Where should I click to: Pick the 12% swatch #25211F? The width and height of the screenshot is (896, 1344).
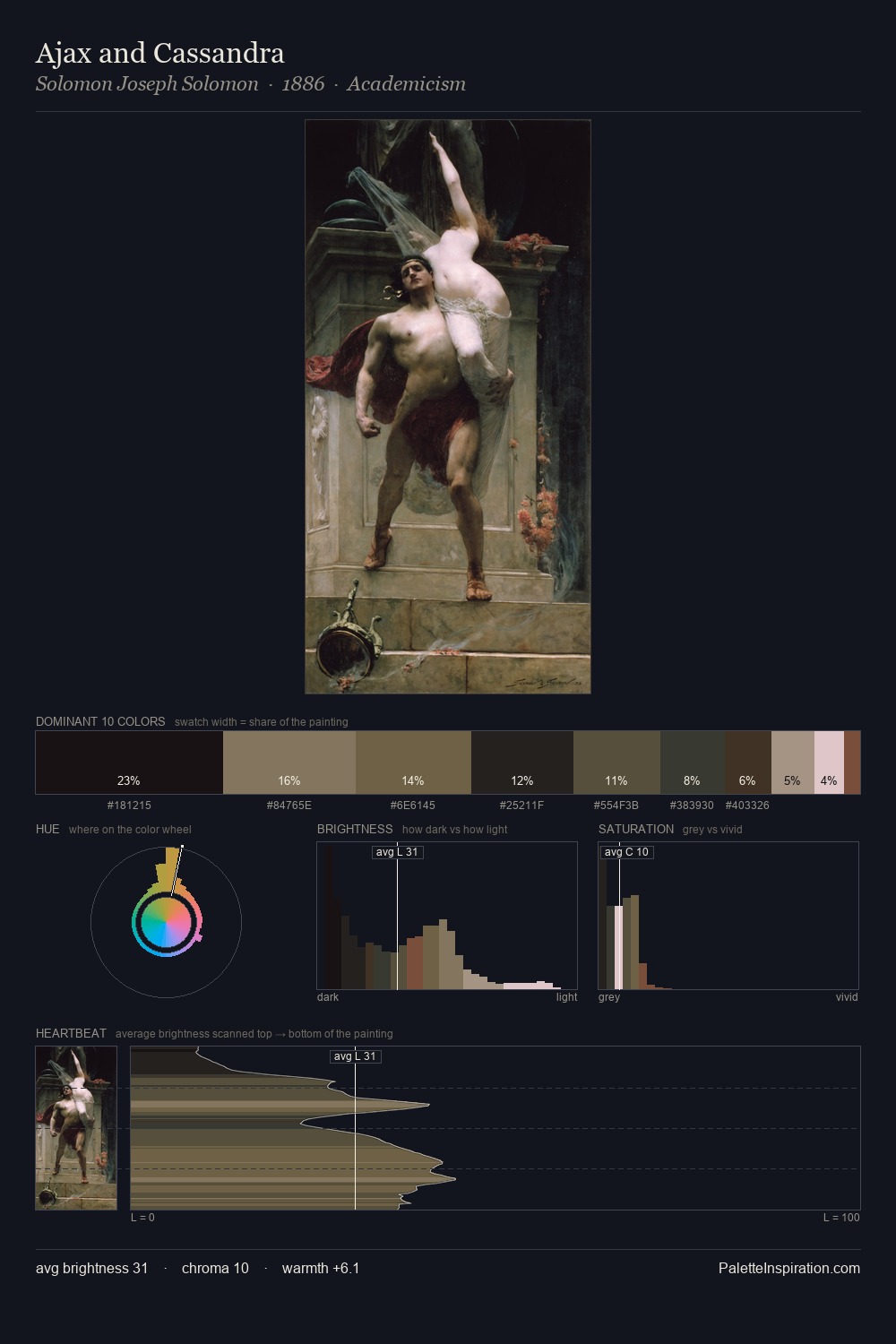522,762
